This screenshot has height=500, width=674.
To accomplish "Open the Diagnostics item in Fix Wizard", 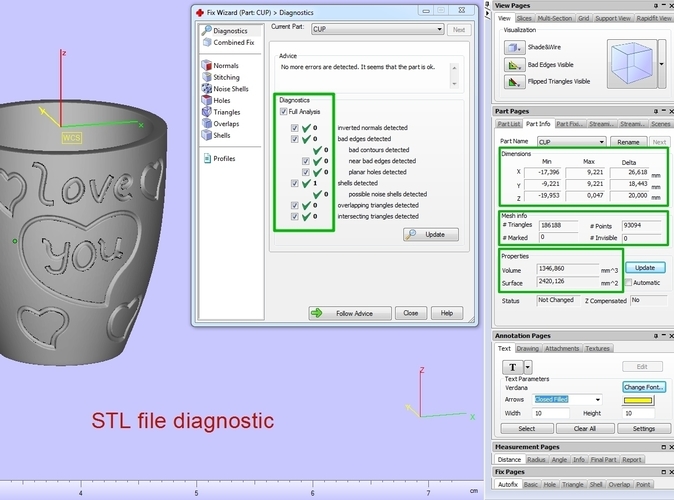I will click(x=230, y=31).
